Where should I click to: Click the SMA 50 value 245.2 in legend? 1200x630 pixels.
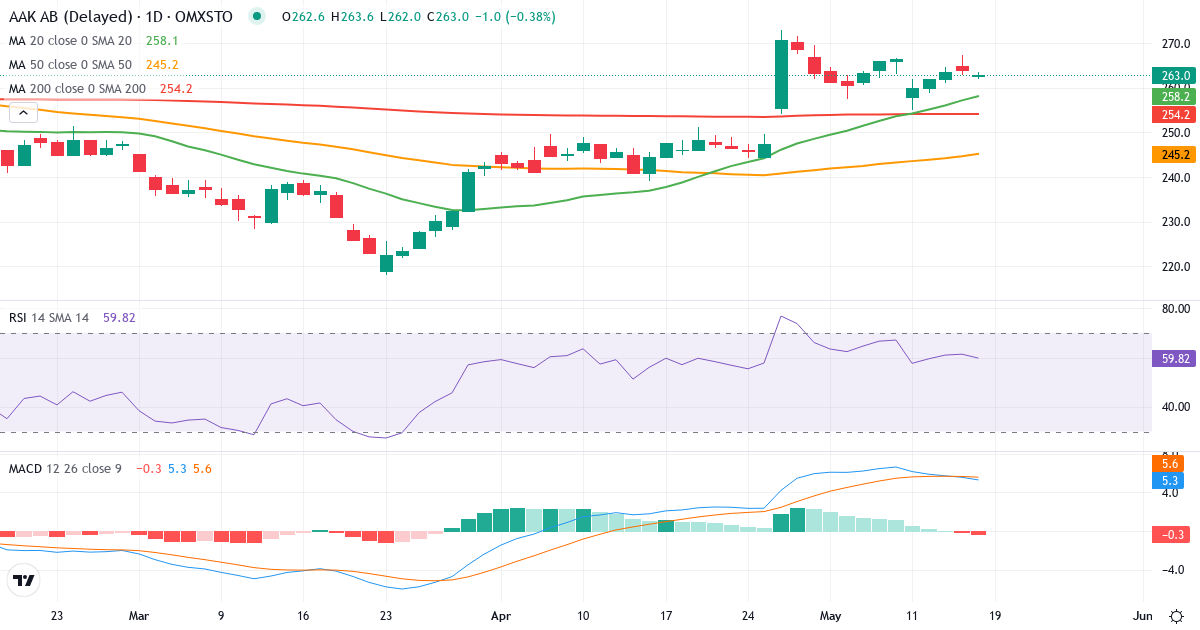pos(162,65)
